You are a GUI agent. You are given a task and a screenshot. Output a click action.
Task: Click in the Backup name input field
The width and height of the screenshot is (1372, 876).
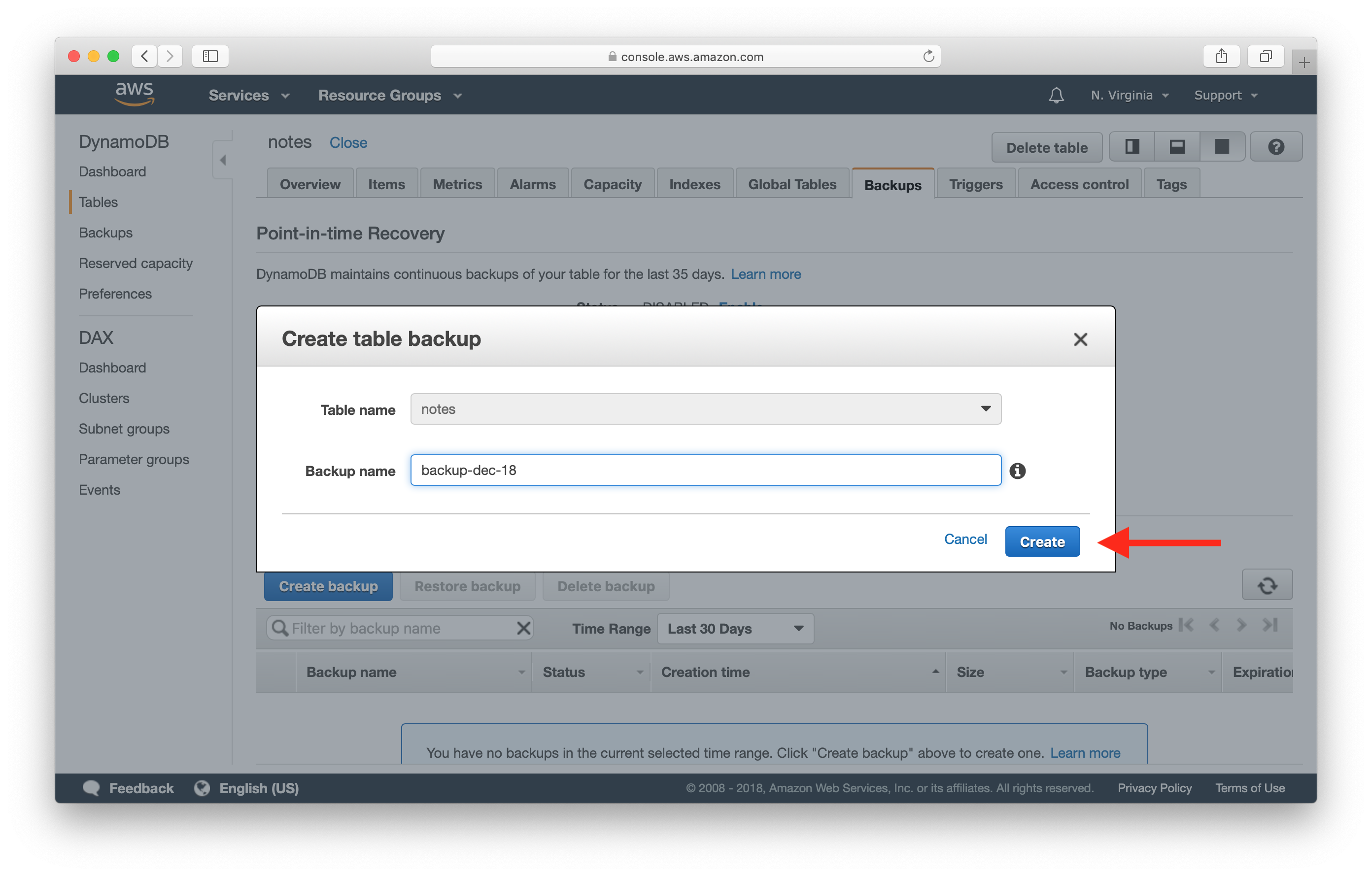[x=706, y=470]
